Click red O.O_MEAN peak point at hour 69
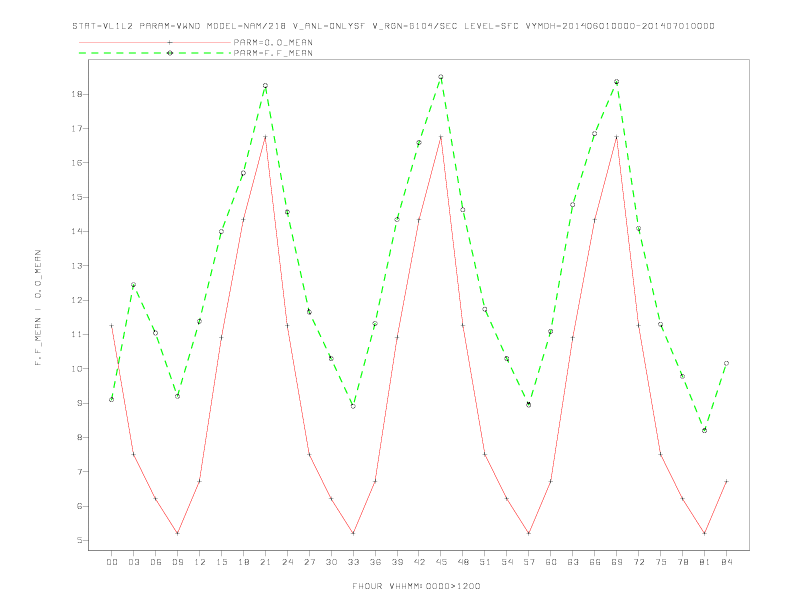 [x=617, y=137]
